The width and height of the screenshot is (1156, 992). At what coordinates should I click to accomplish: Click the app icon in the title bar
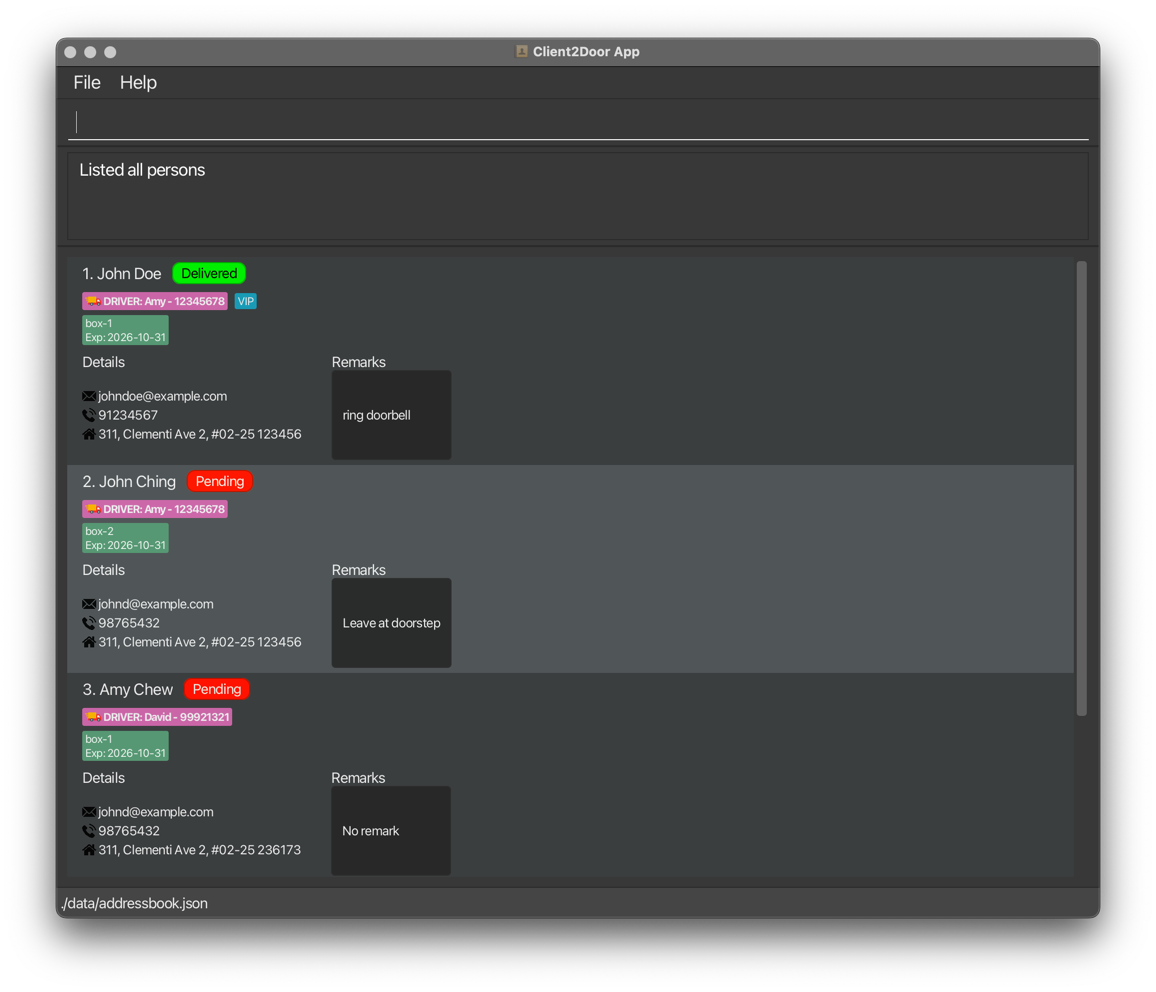point(521,51)
